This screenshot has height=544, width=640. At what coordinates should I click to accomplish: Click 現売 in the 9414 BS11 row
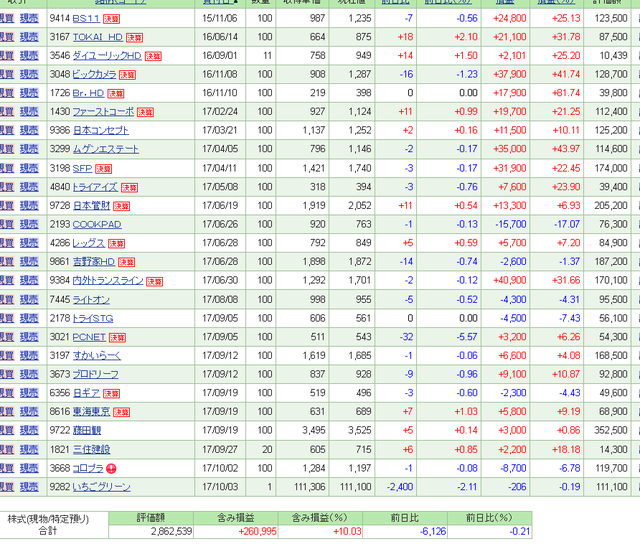tap(29, 18)
